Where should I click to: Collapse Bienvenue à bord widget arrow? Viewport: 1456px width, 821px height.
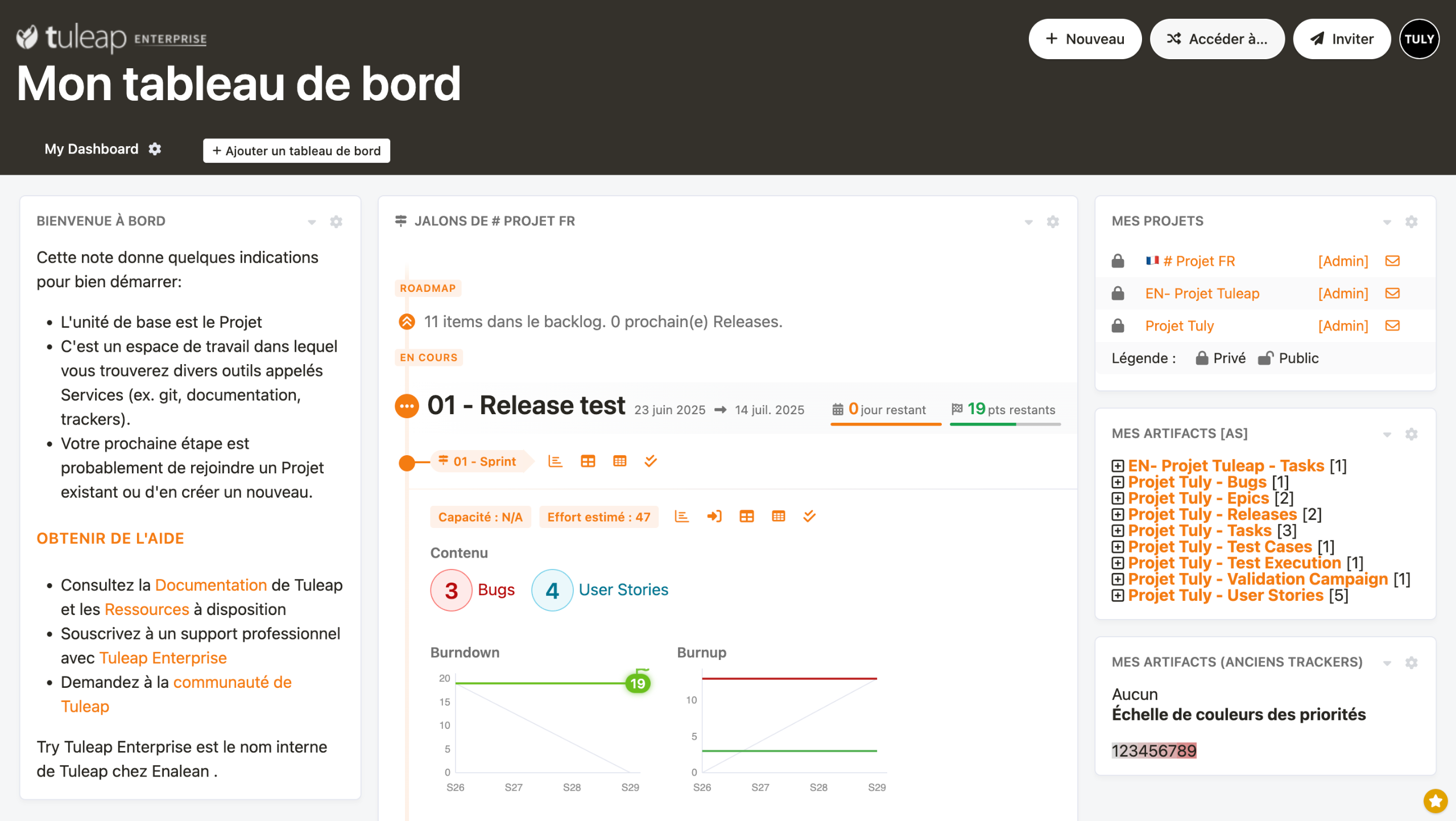(312, 222)
